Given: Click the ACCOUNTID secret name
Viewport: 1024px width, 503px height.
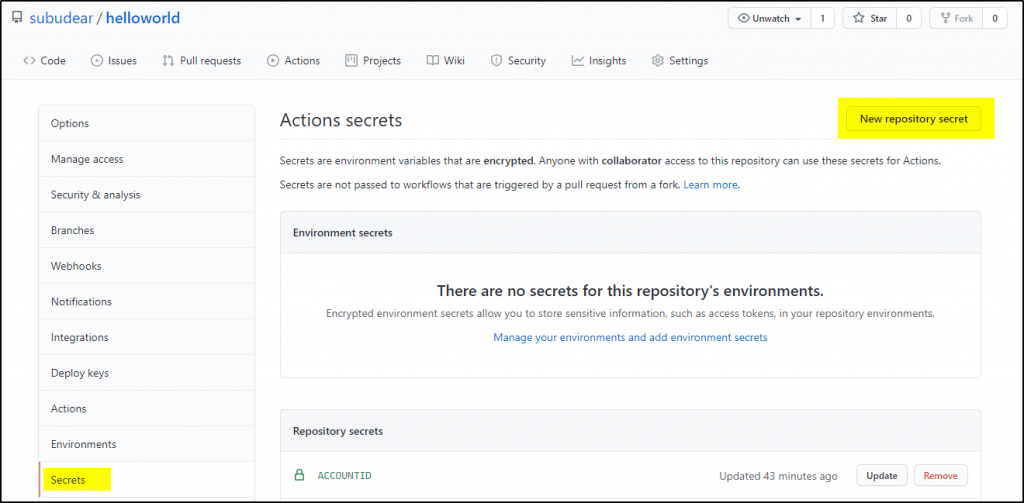Looking at the screenshot, I should pos(344,476).
